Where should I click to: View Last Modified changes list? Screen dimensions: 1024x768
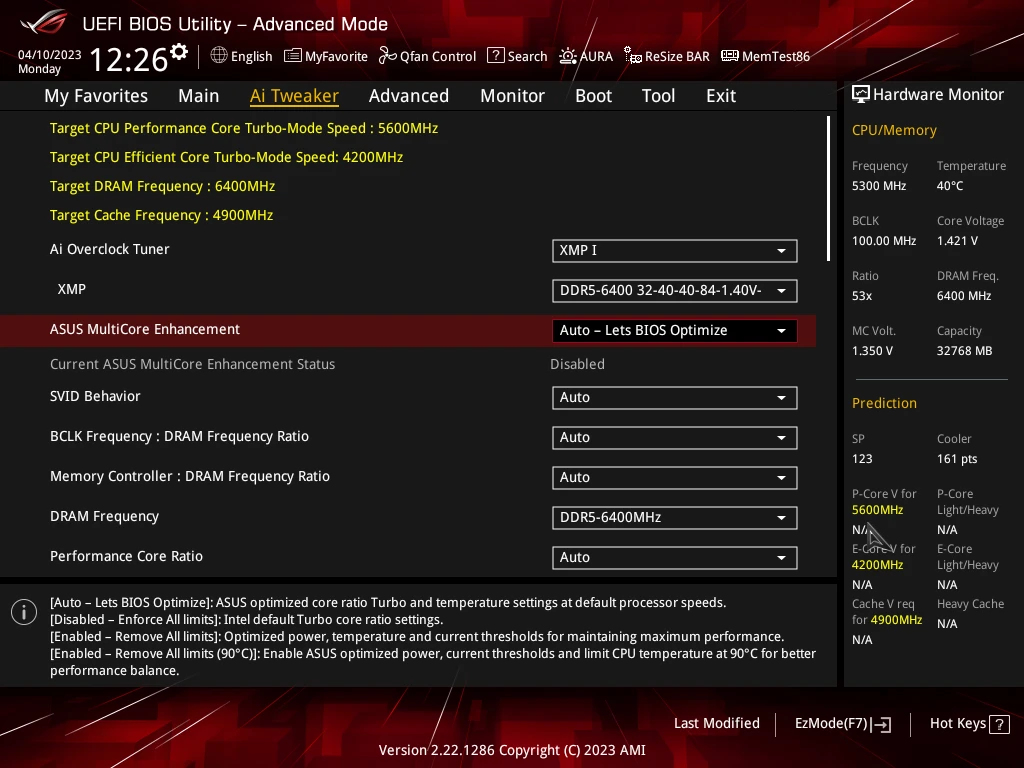[717, 723]
